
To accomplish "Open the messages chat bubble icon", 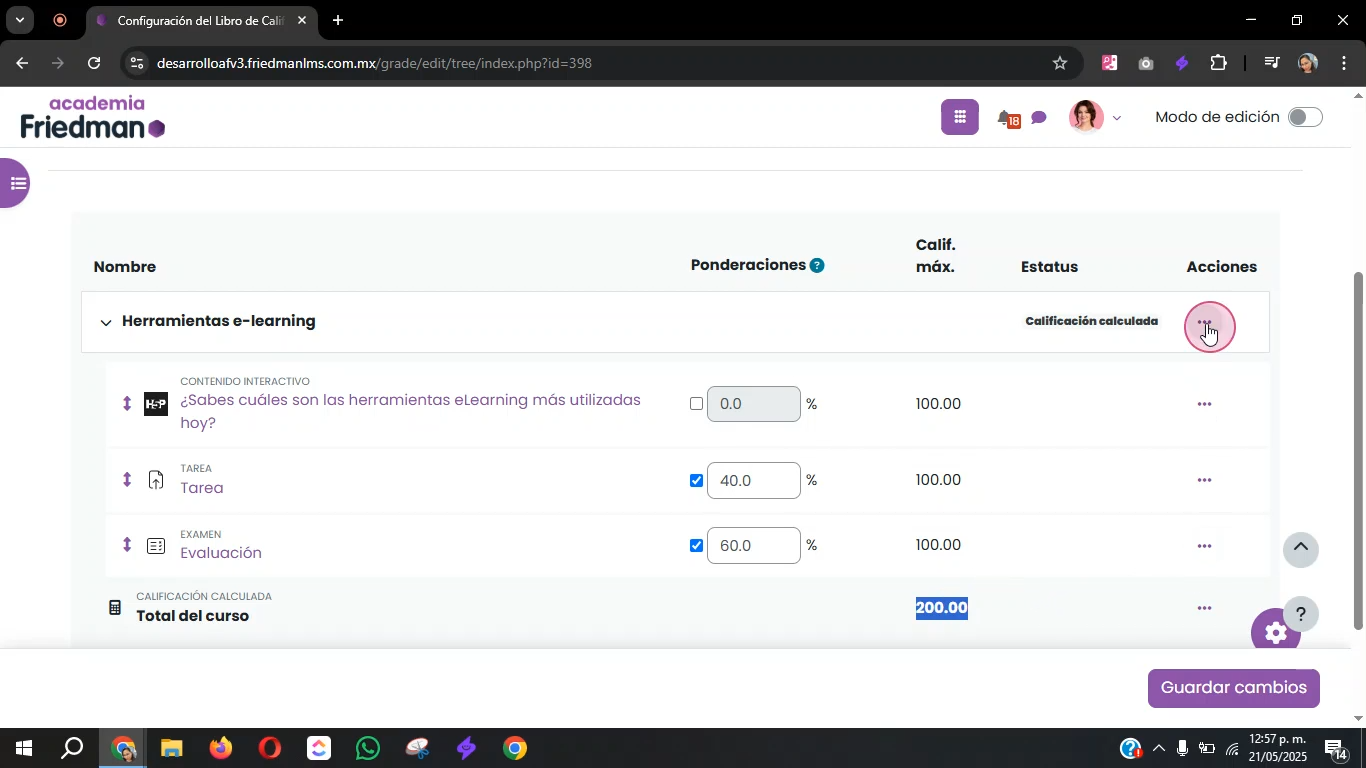I will click(1039, 118).
